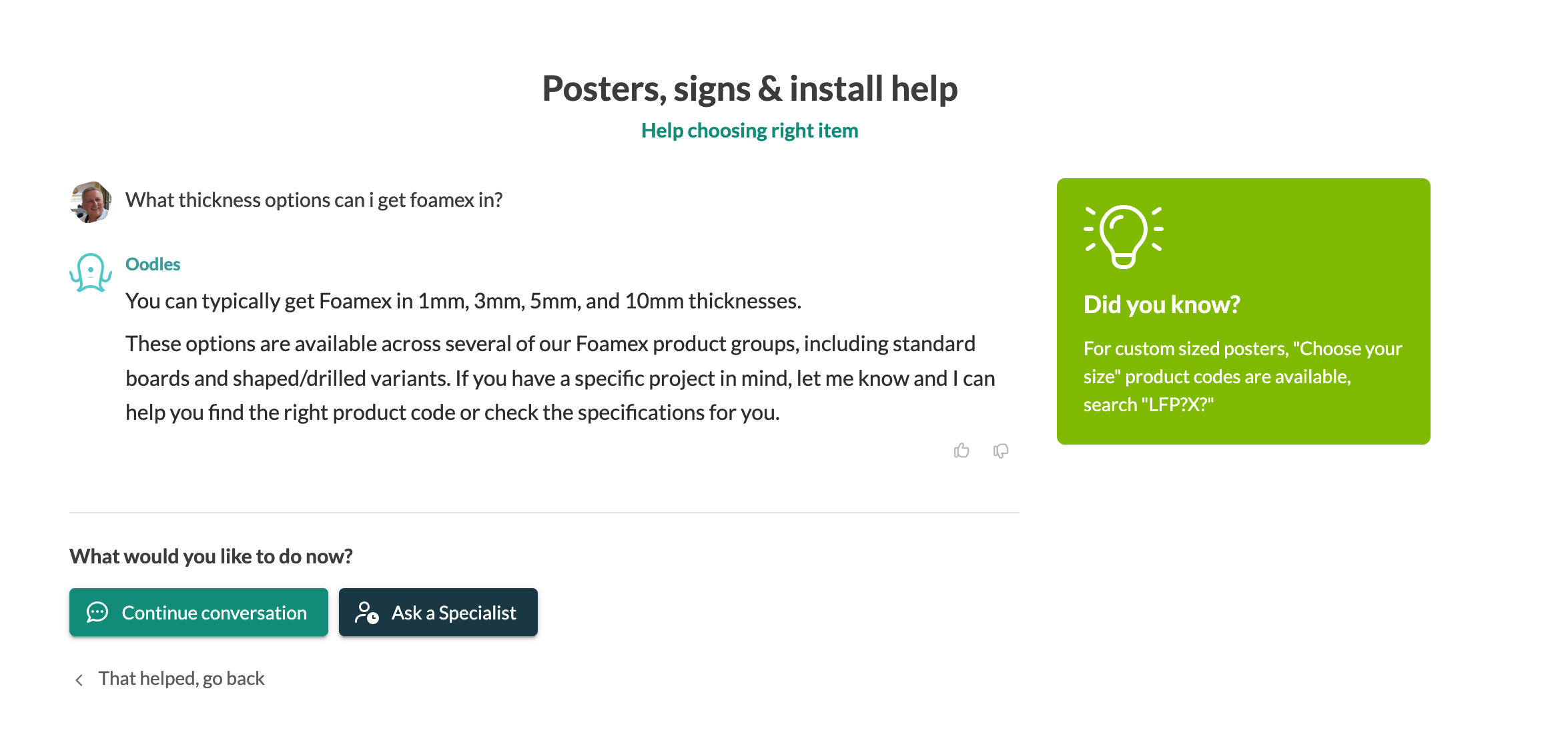The image size is (1568, 749).
Task: Click the thumbs up feedback icon
Action: coord(961,451)
